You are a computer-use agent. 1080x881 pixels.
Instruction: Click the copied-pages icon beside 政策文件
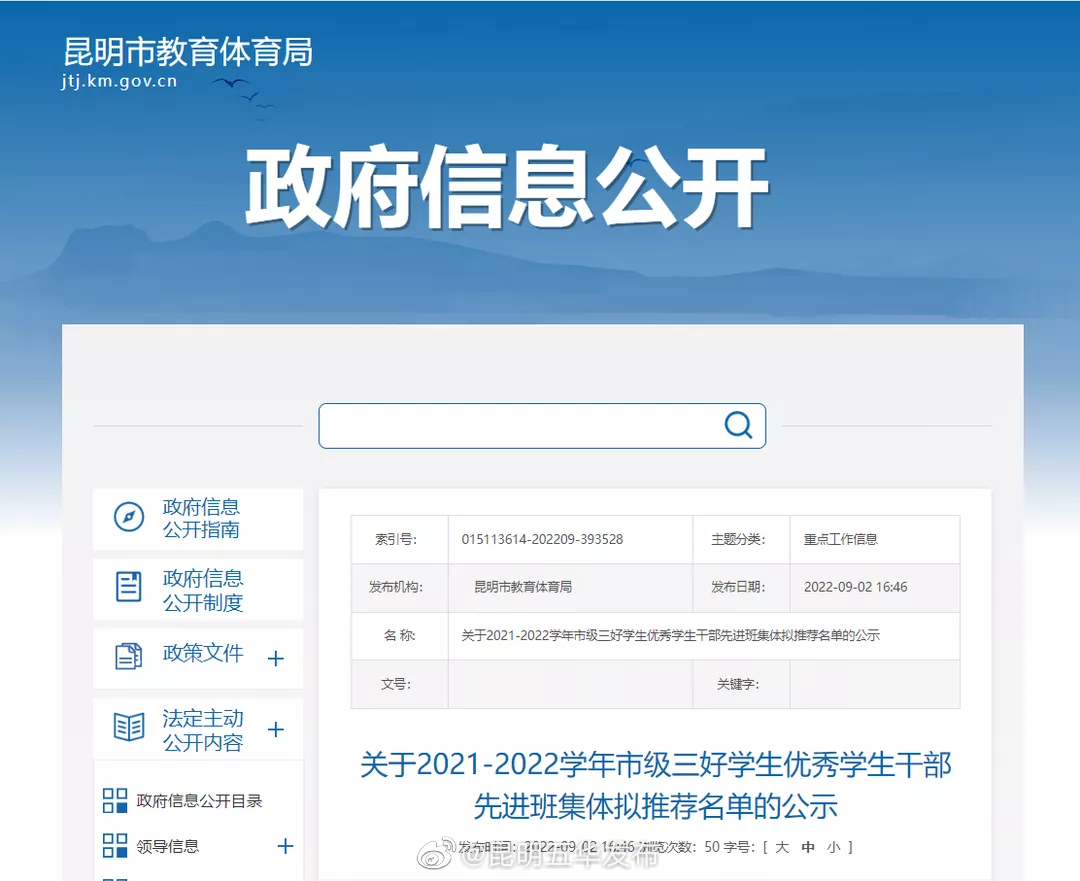click(128, 658)
